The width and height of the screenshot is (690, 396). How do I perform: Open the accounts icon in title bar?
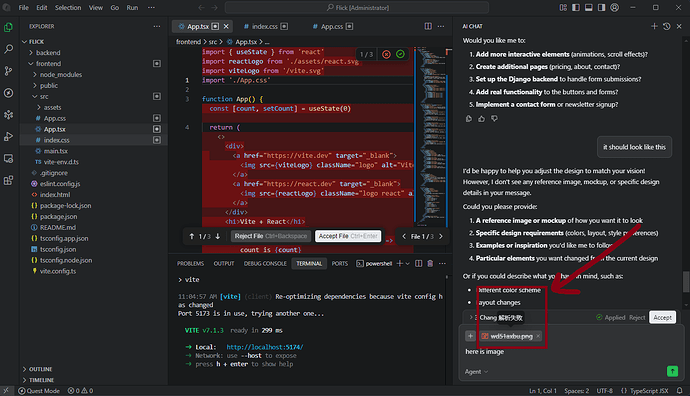(x=615, y=7)
